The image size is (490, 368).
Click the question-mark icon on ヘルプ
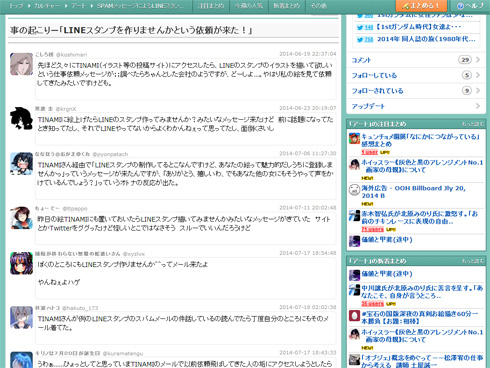pyautogui.click(x=460, y=6)
